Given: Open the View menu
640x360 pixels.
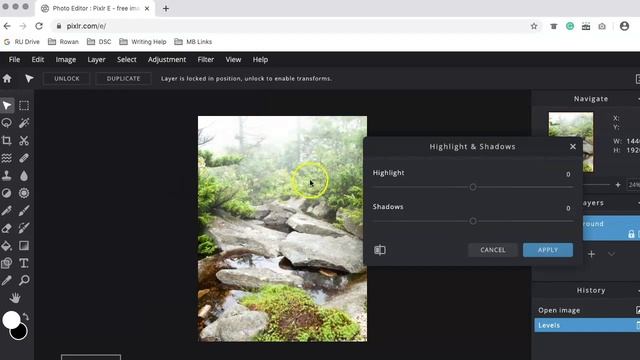Looking at the screenshot, I should (x=233, y=60).
